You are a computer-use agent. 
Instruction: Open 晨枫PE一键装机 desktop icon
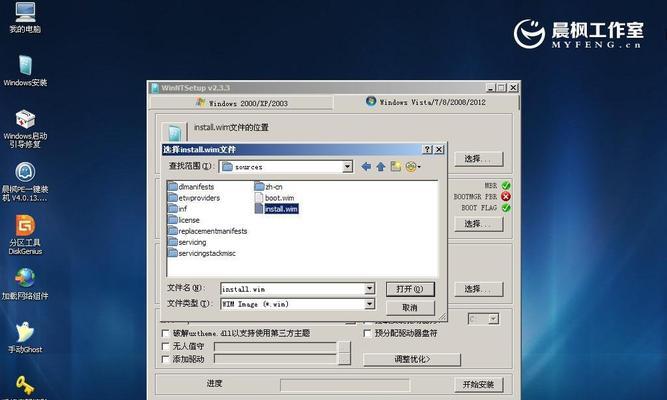click(x=25, y=182)
